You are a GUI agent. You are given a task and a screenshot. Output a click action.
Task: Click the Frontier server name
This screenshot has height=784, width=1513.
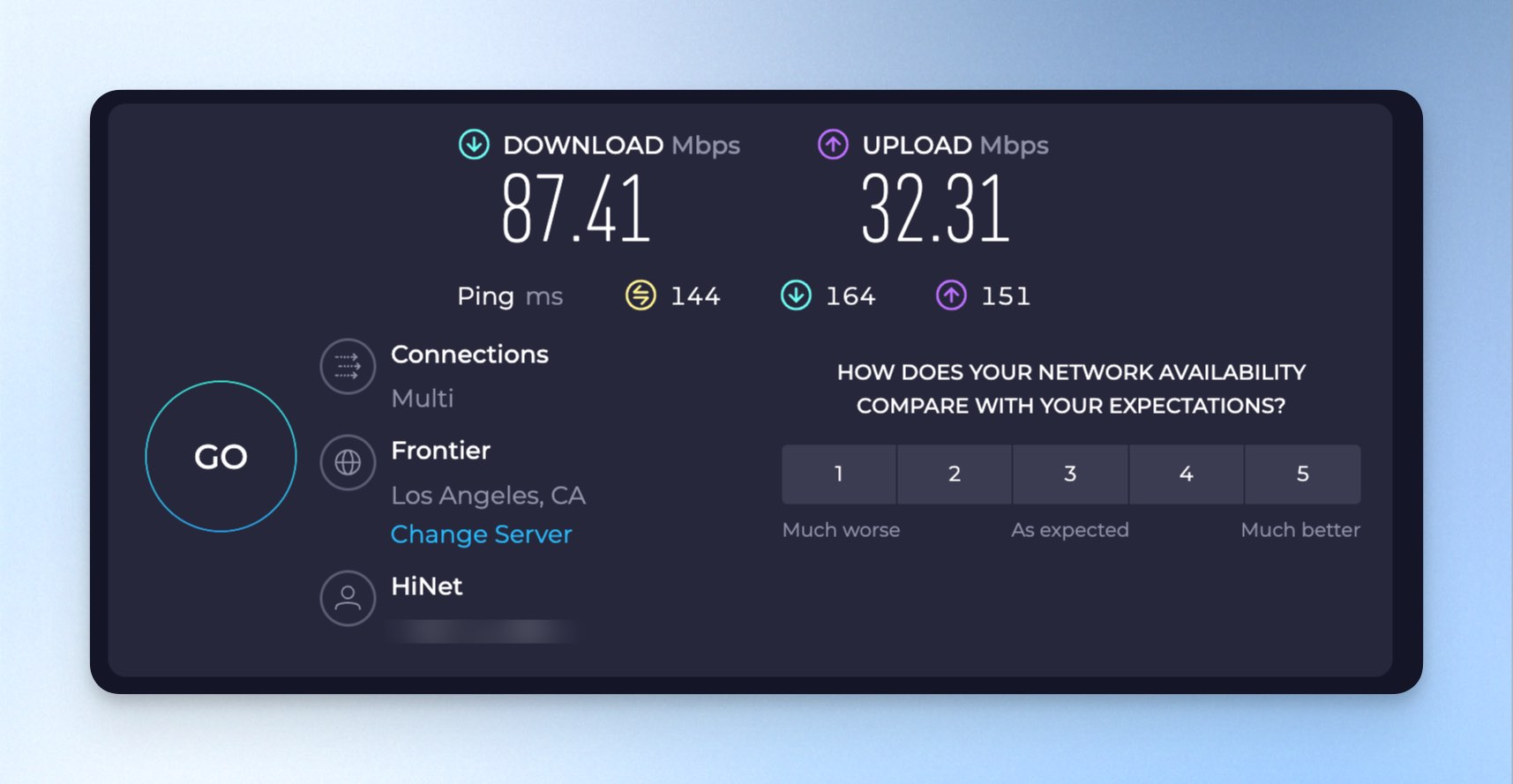click(440, 451)
